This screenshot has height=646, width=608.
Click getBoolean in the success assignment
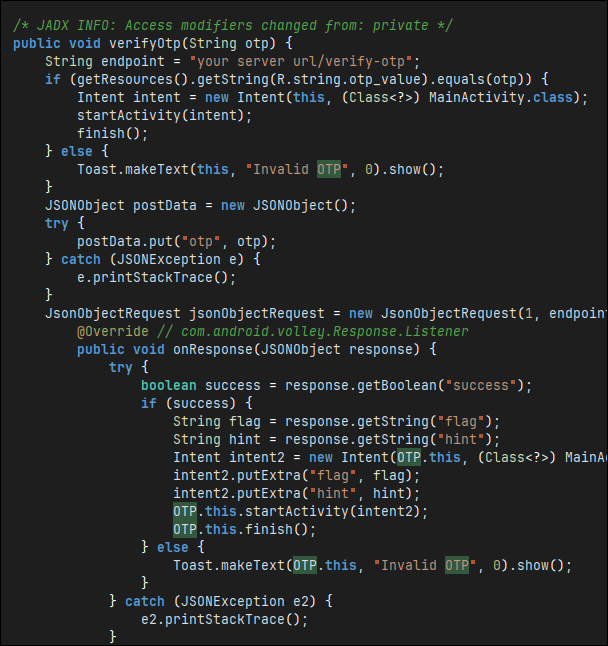pos(389,385)
